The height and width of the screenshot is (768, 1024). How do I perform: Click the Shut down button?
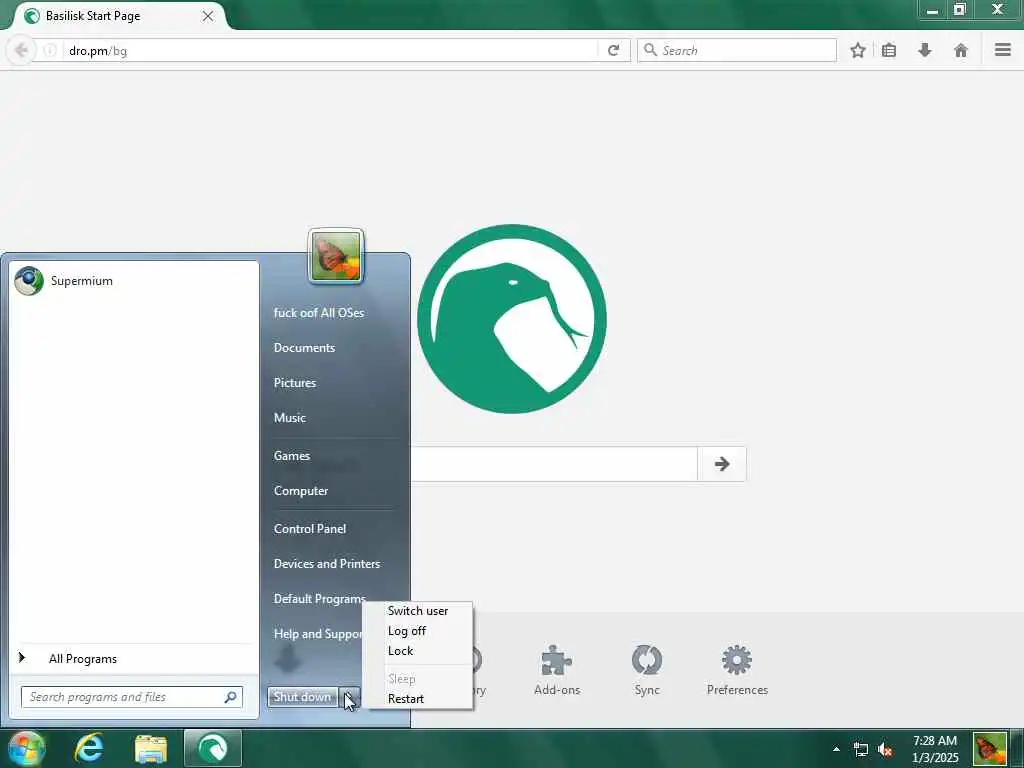click(302, 697)
